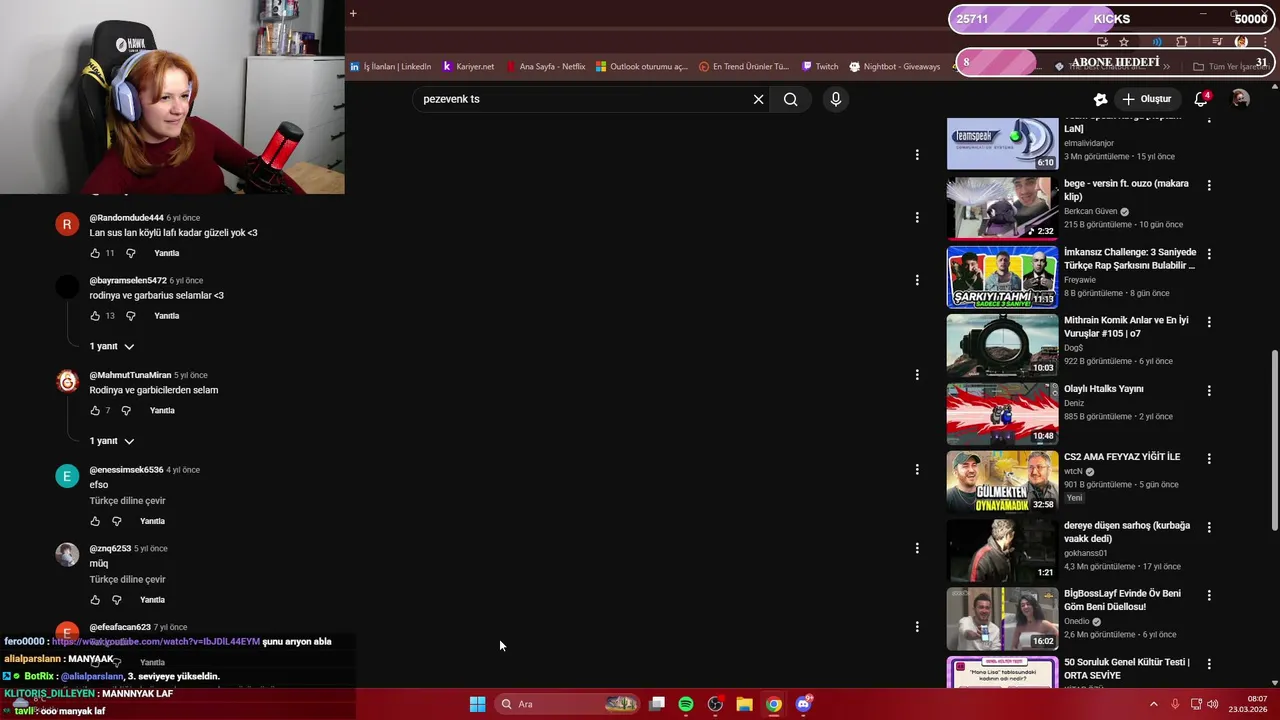1280x720 pixels.
Task: Dislike the comment by @MahmutTunaMiran
Action: (x=126, y=411)
